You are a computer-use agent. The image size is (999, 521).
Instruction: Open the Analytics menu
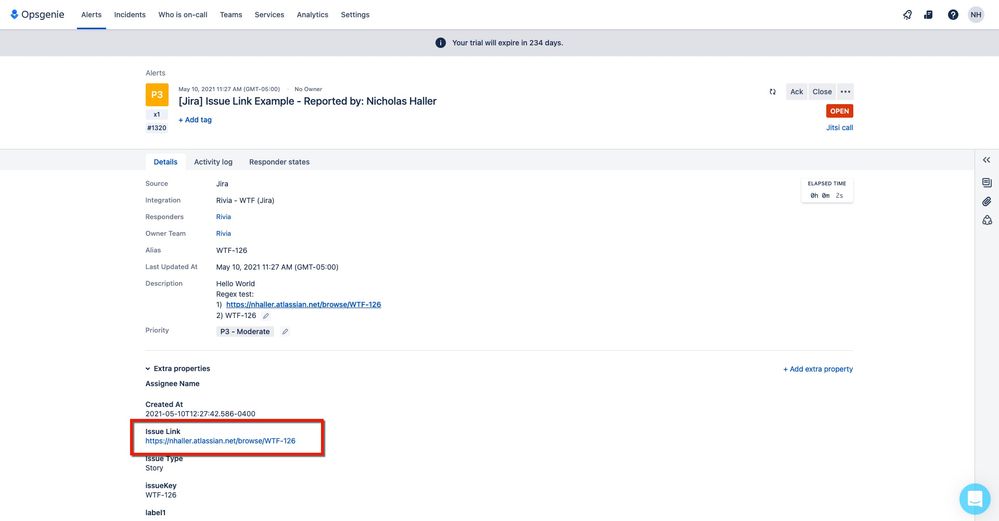coord(312,15)
